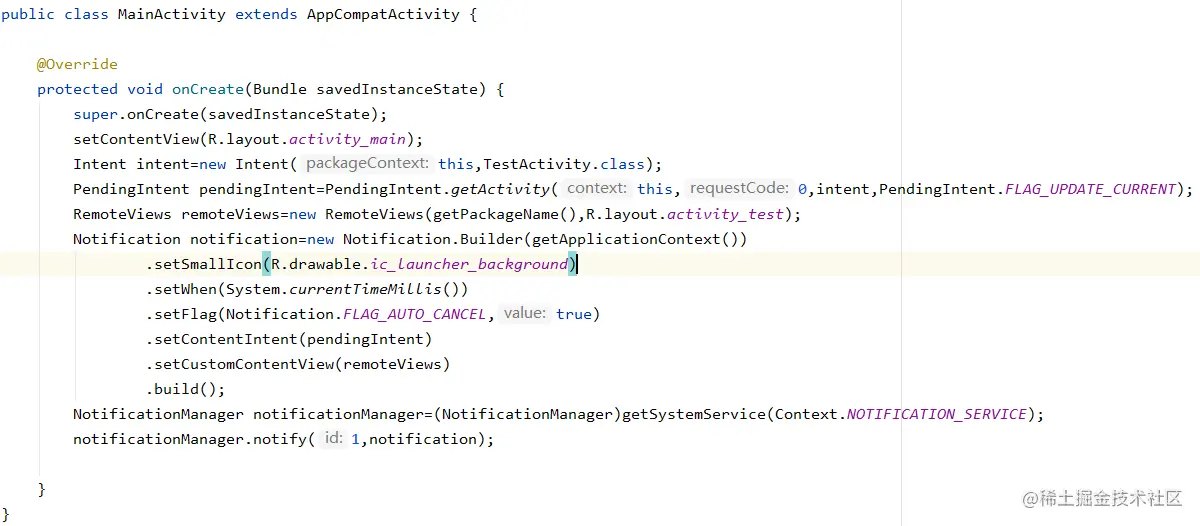Click the requestCode parameter hint
This screenshot has width=1200, height=526.
click(739, 188)
